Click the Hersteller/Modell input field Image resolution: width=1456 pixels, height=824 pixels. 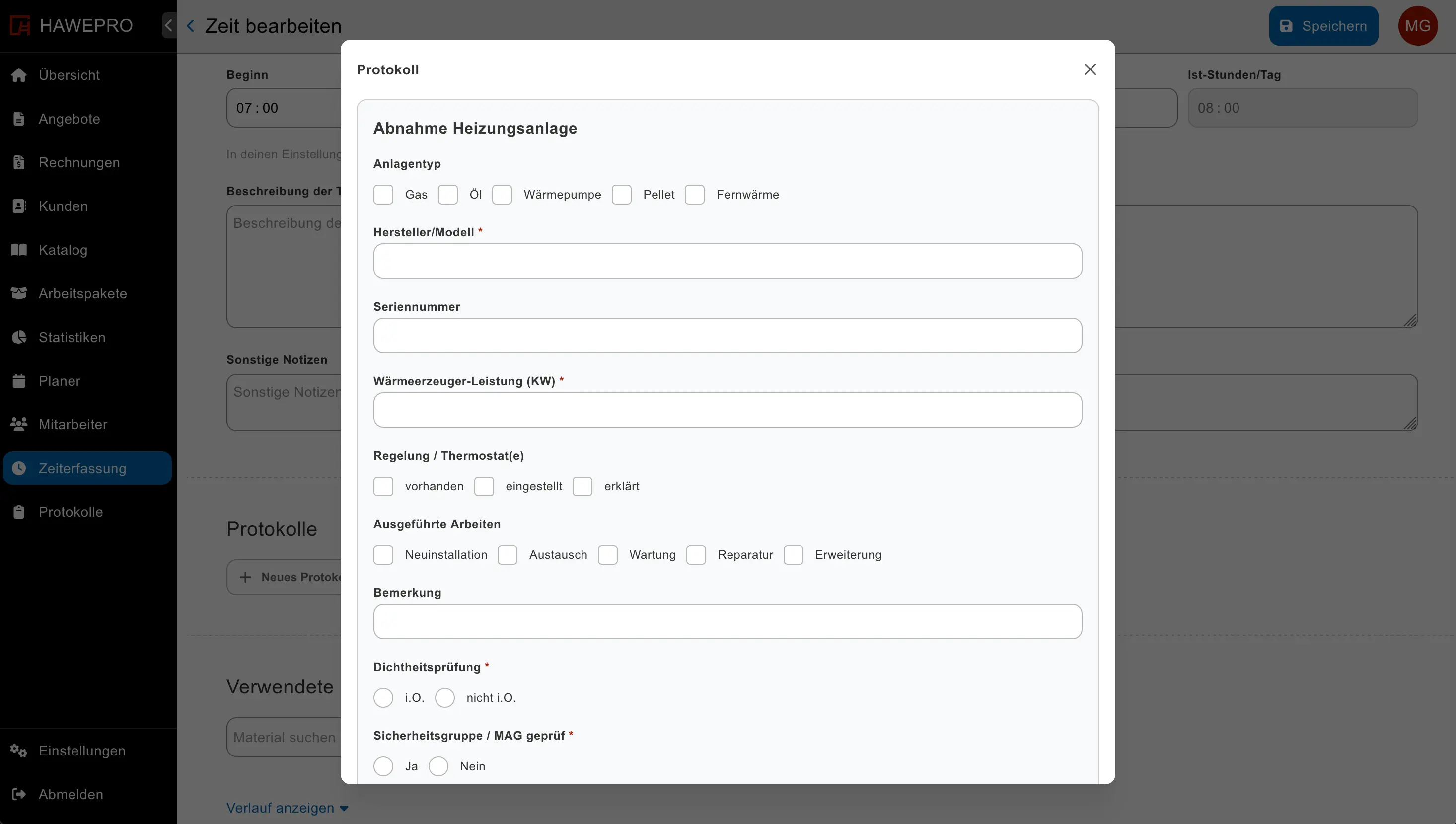pyautogui.click(x=728, y=261)
